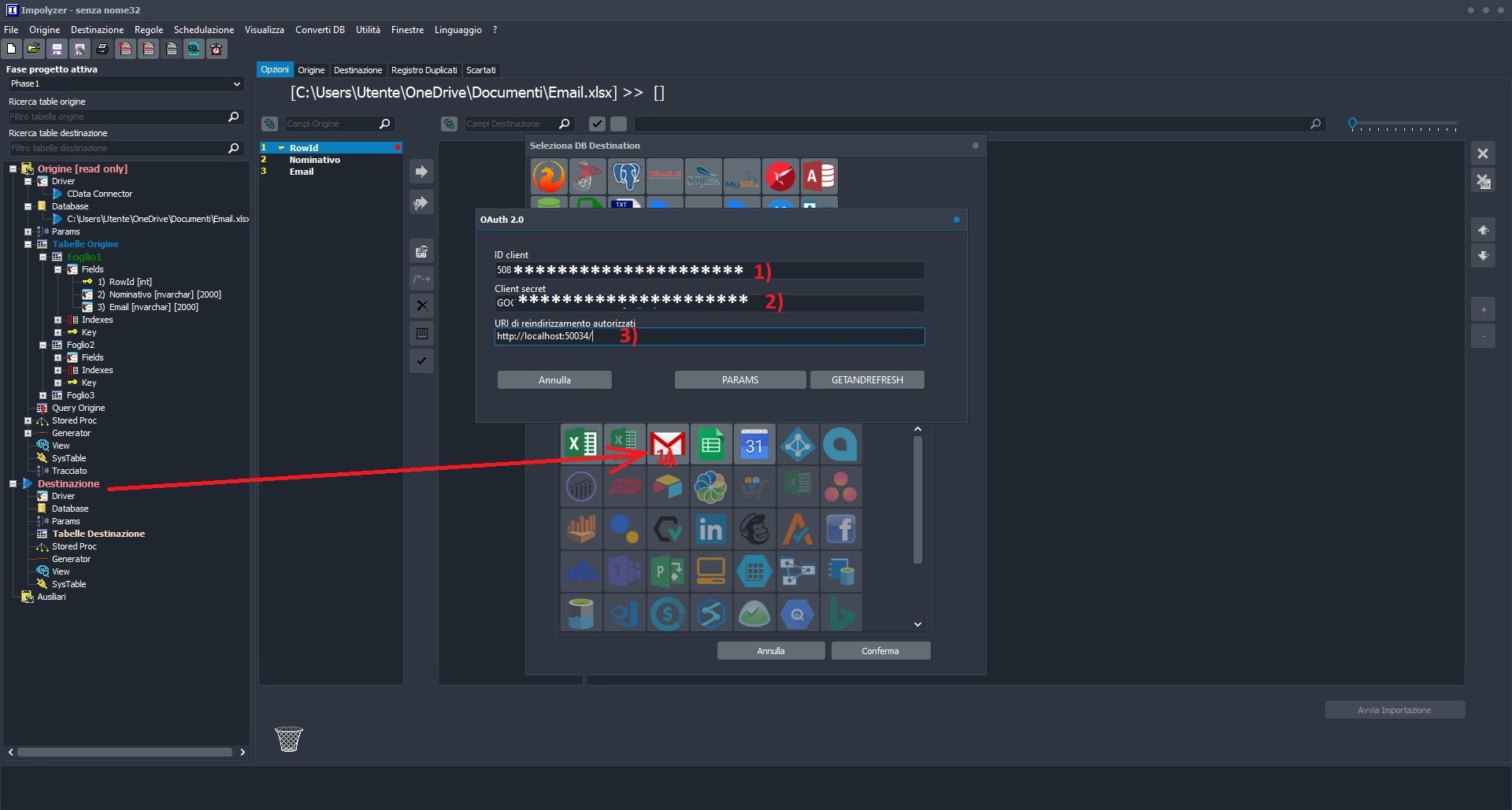Collapse the Tabelle Origine tree node
Screen dimensions: 1512x810
[x=28, y=244]
